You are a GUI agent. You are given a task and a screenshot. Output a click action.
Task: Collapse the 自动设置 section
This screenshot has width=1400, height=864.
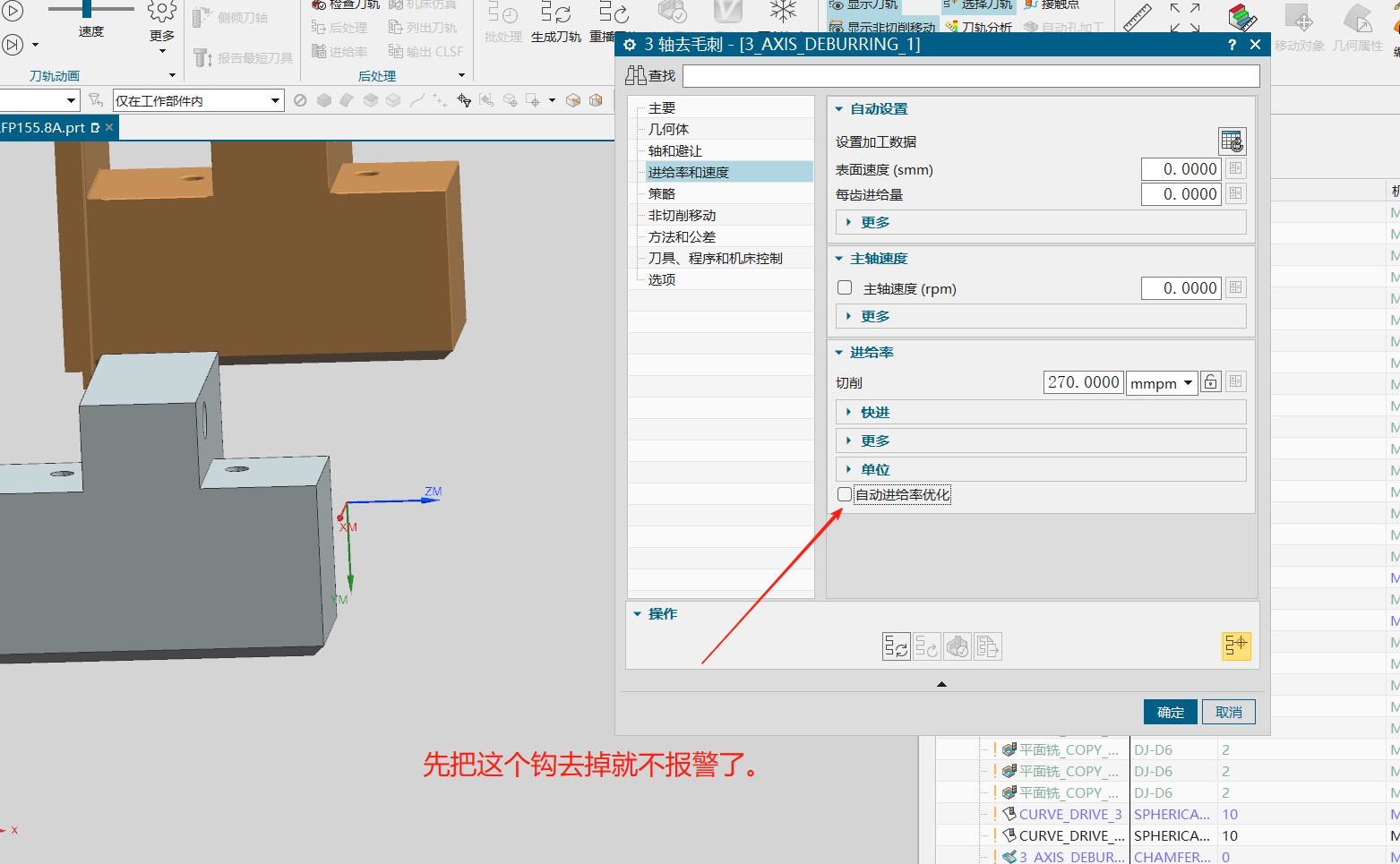(x=839, y=109)
